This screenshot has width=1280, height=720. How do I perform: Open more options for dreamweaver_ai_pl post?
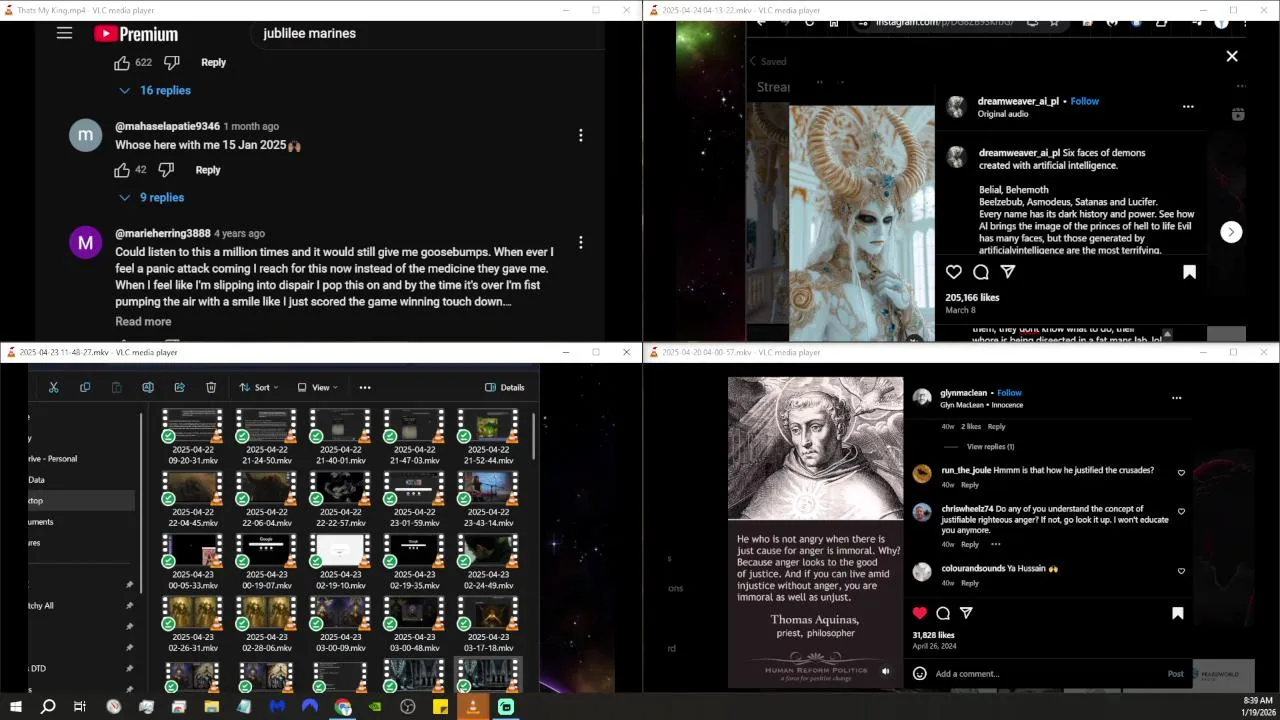[x=1188, y=107]
